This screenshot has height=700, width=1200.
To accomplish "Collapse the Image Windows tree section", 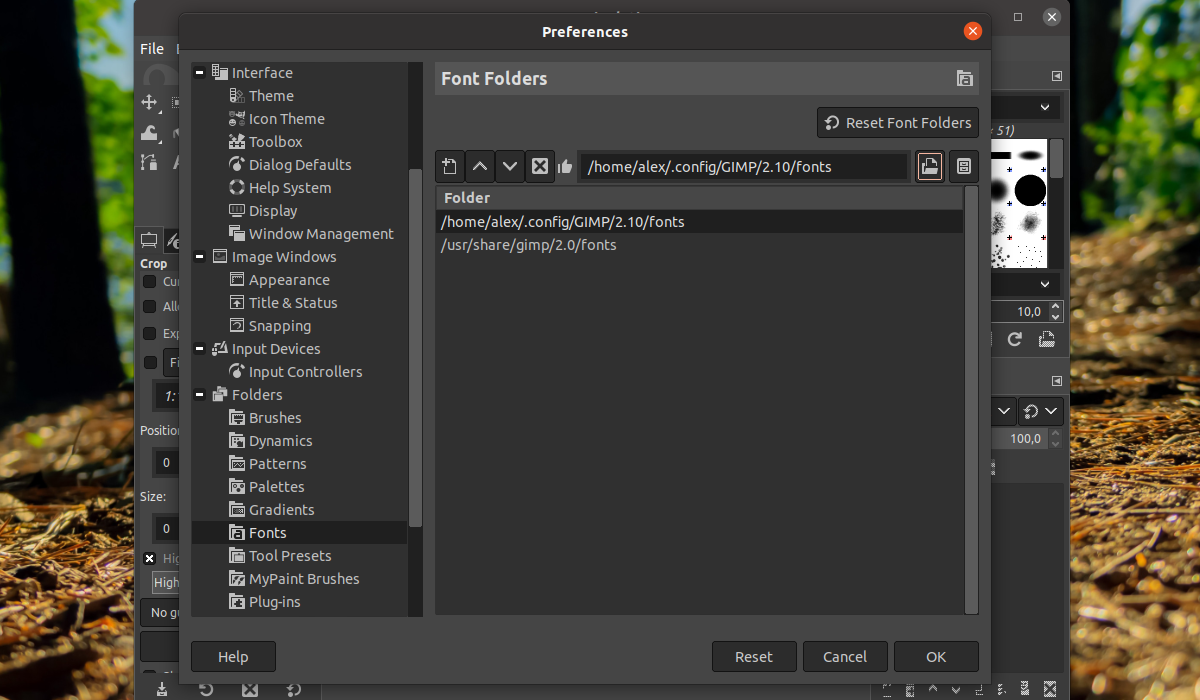I will click(x=200, y=257).
